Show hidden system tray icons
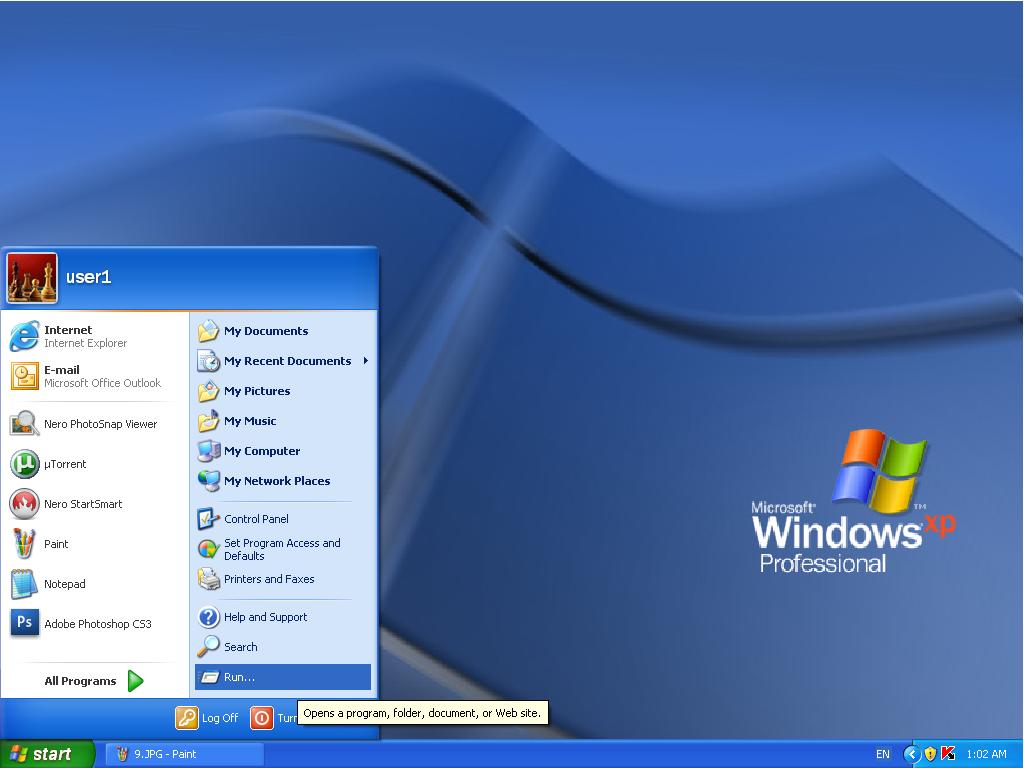1024x768 pixels. pos(911,754)
